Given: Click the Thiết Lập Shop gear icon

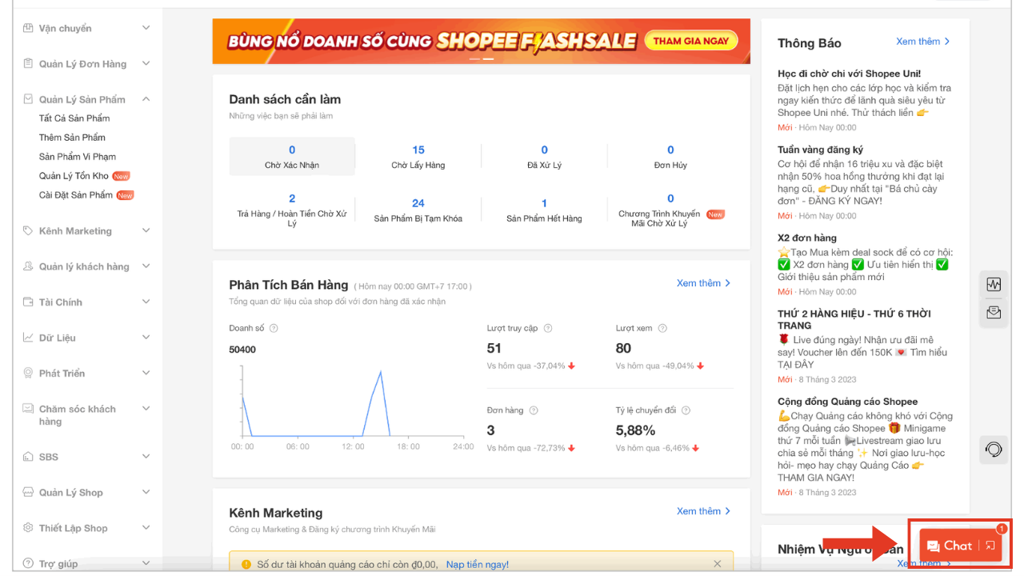Looking at the screenshot, I should tap(28, 528).
